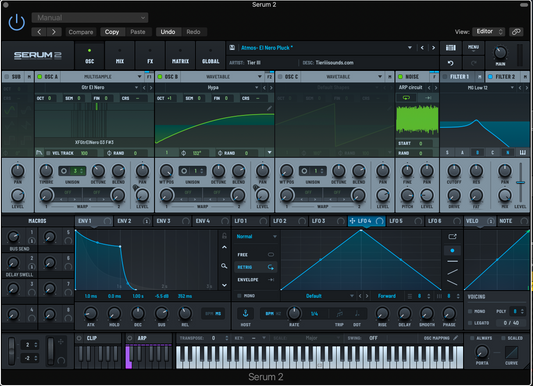Open the OSC A MULTISAMPLE type dropdown

(x=102, y=77)
